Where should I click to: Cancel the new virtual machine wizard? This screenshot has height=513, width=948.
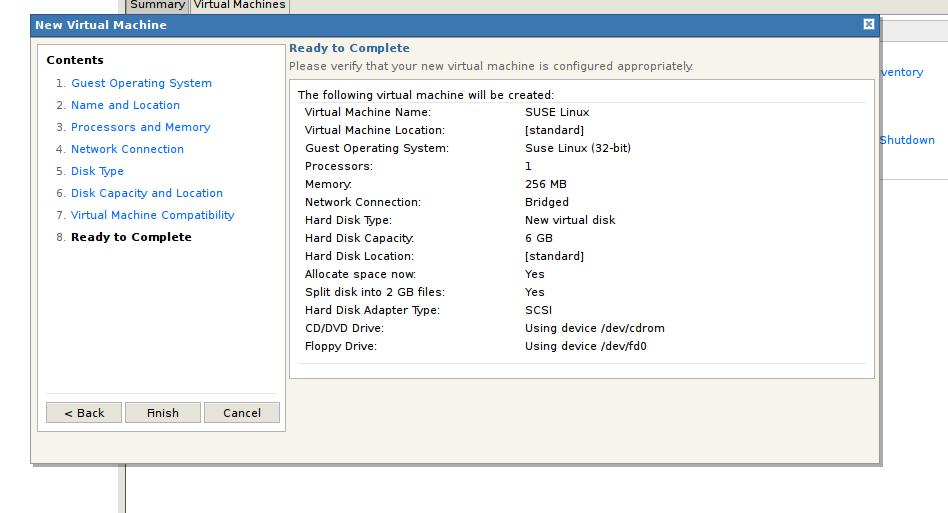point(242,413)
